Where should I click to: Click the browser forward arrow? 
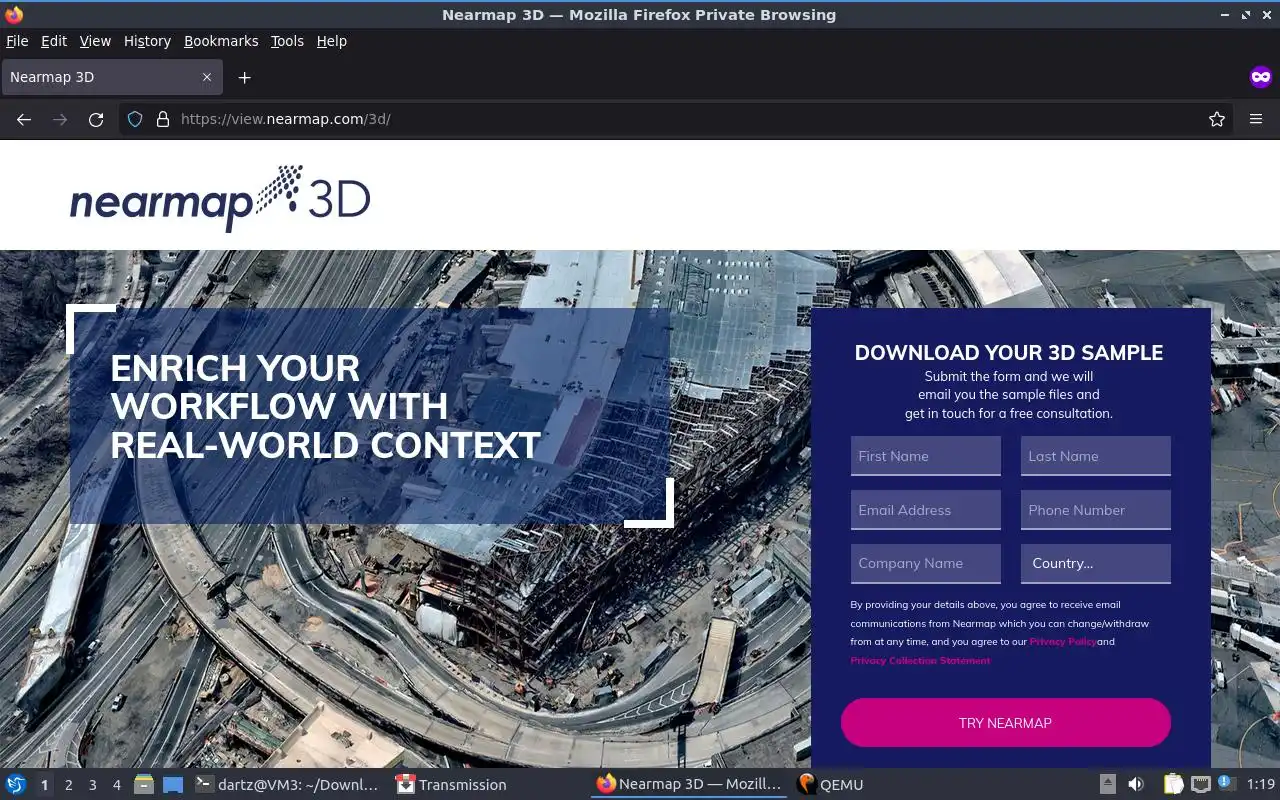coord(60,119)
